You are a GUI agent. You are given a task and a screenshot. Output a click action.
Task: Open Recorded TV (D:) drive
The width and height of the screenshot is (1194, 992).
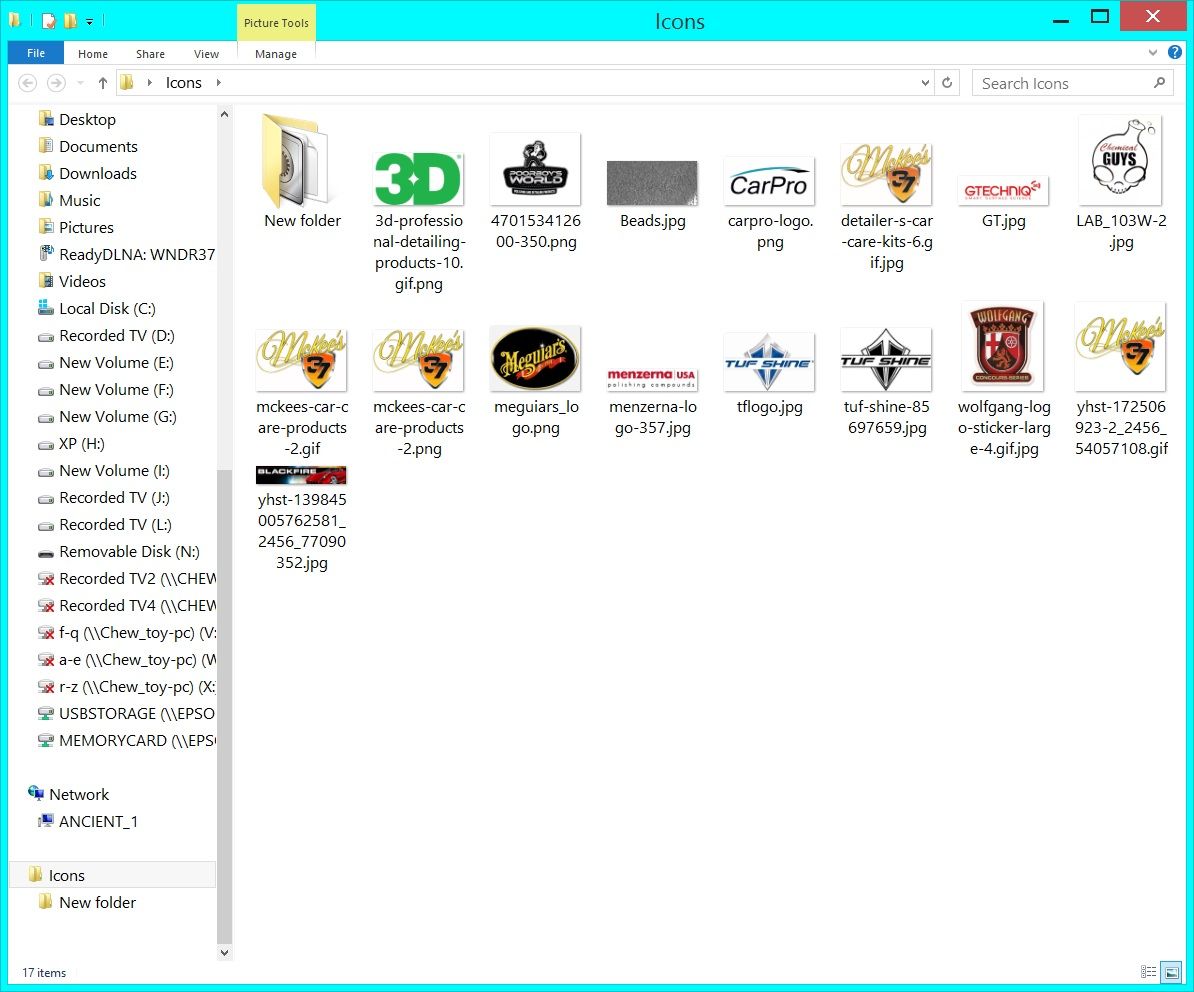pos(117,336)
